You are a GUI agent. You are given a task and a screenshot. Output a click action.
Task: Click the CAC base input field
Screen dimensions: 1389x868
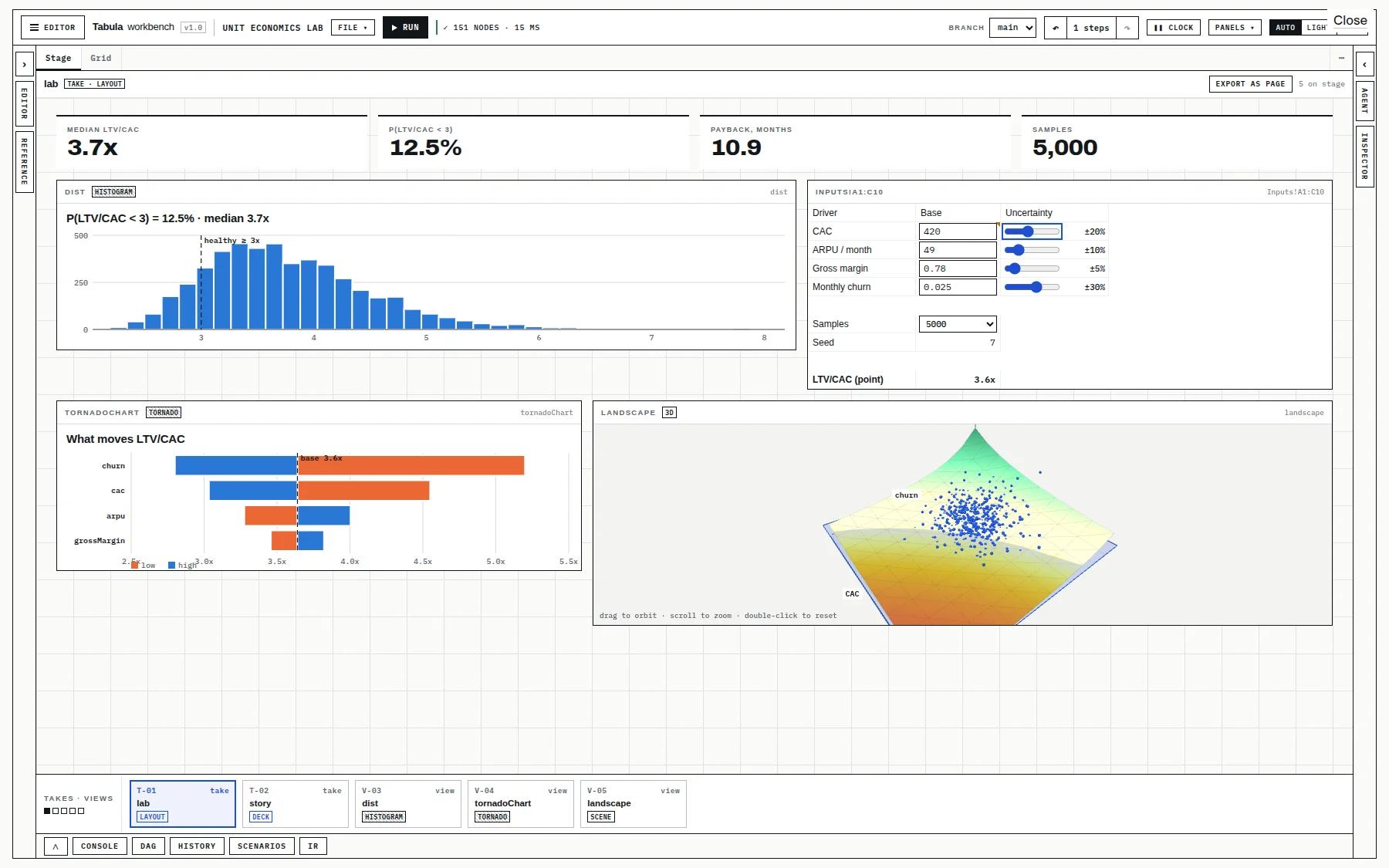click(x=958, y=231)
